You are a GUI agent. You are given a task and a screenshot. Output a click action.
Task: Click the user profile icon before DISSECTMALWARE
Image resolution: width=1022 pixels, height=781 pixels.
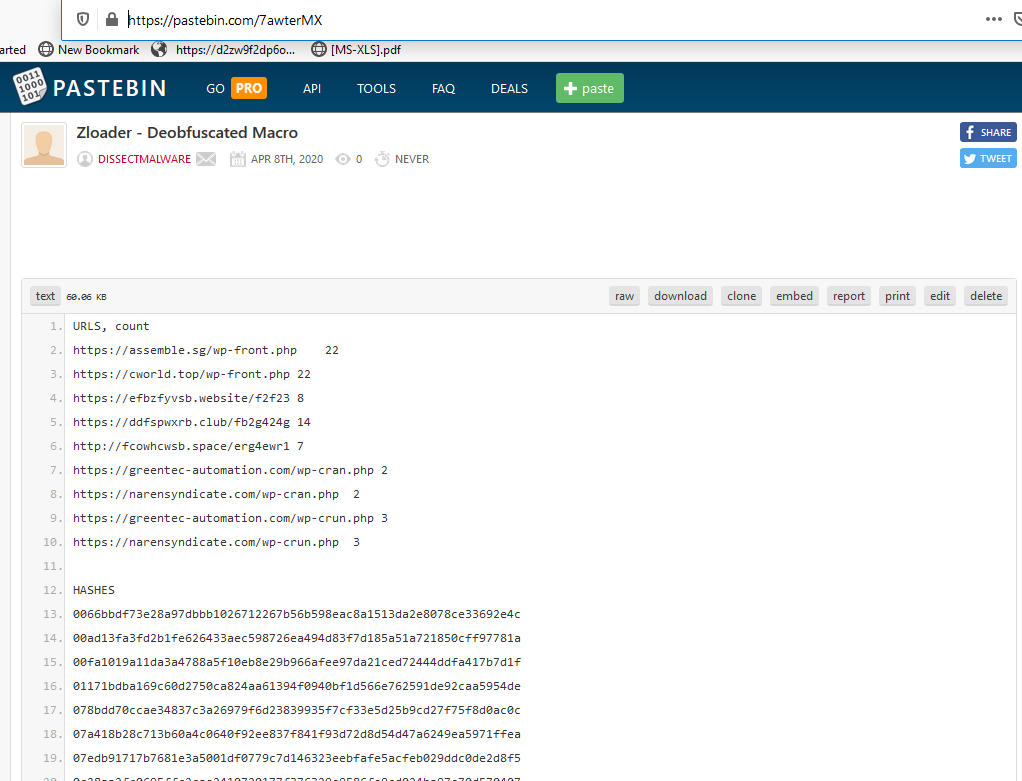pos(85,159)
